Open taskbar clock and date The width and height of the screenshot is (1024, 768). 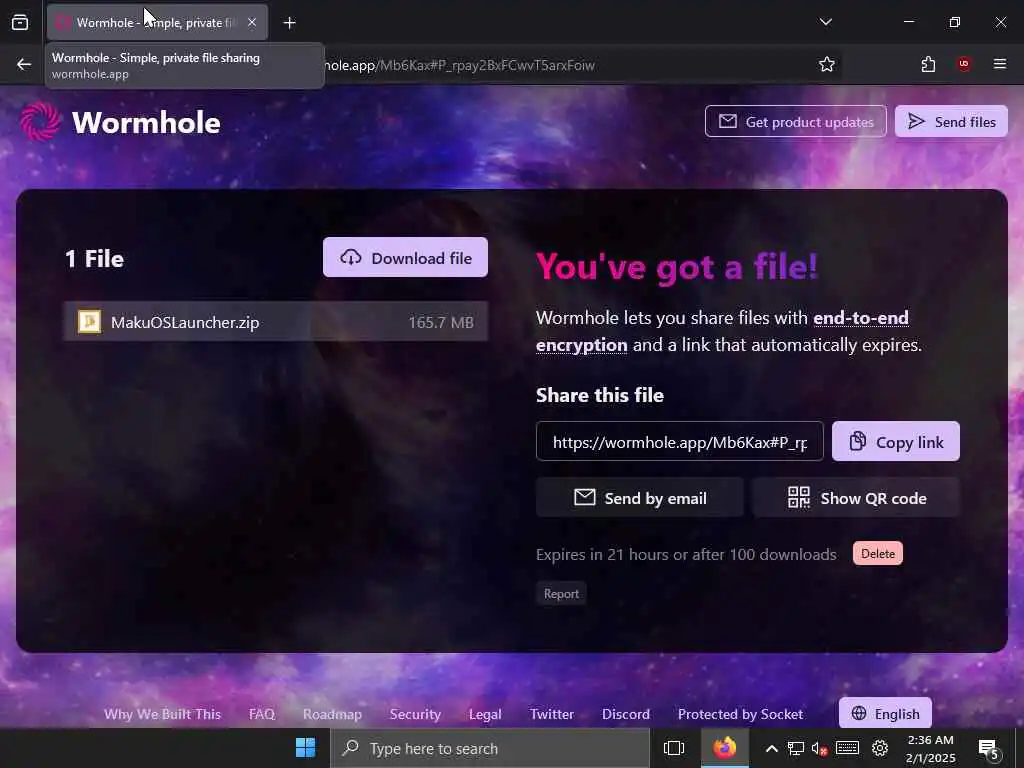(931, 749)
